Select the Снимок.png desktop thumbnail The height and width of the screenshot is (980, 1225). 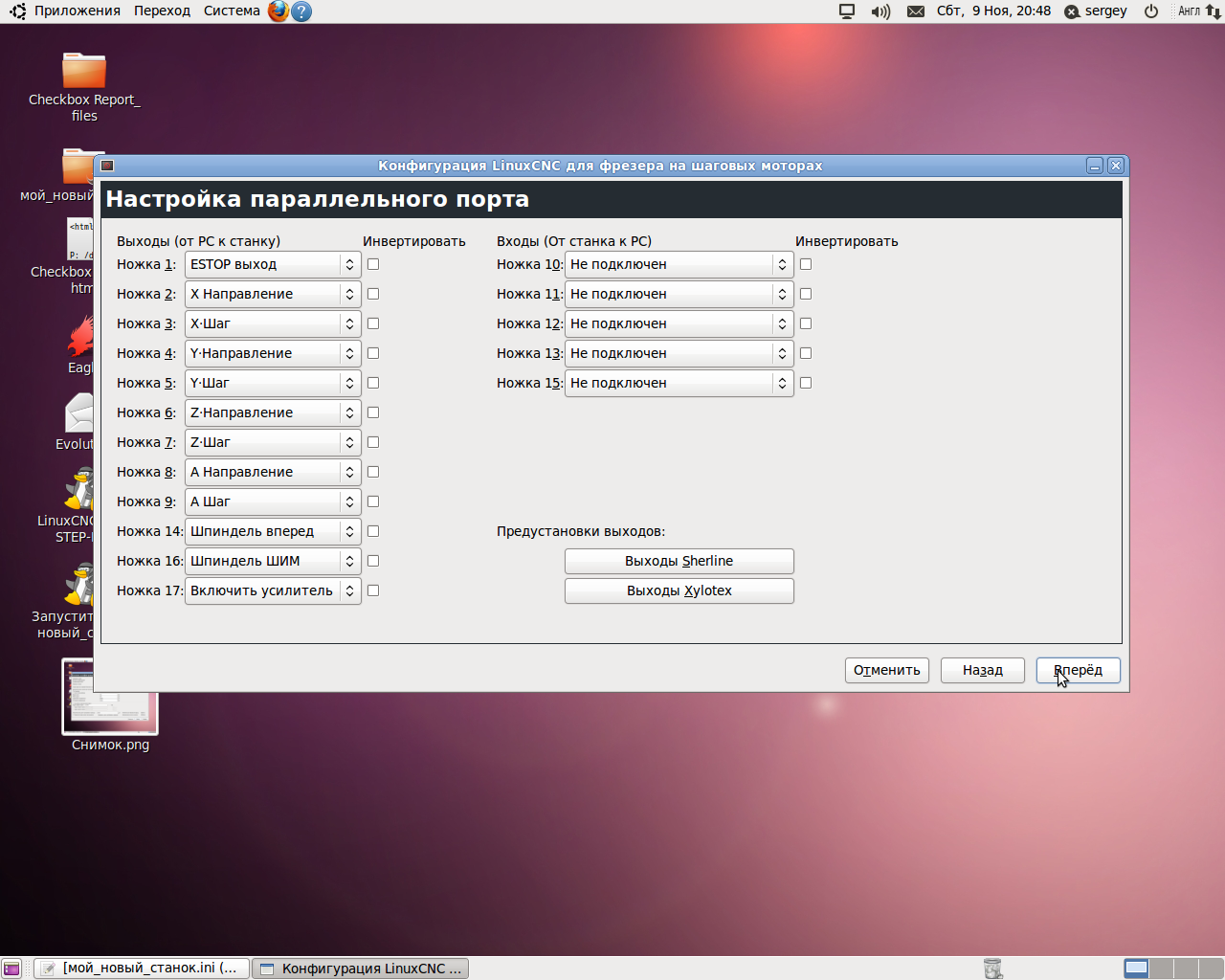pyautogui.click(x=110, y=705)
